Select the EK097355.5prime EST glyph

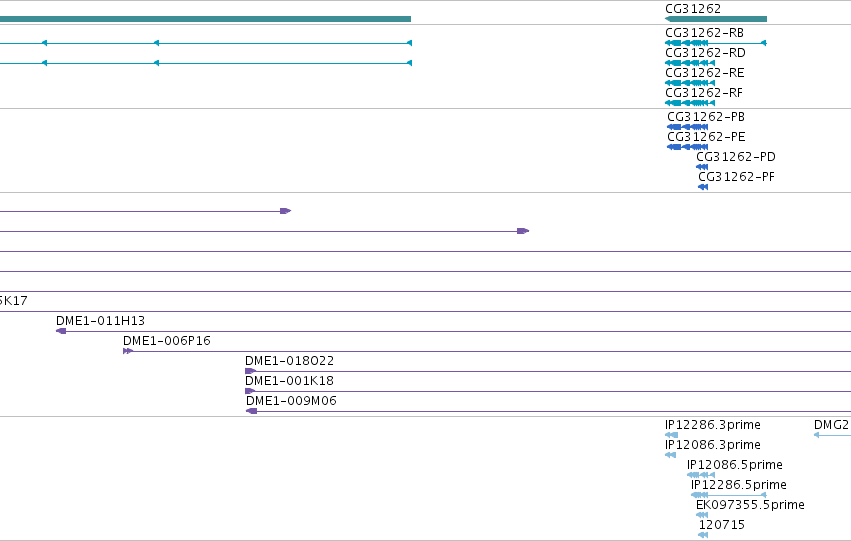702,515
